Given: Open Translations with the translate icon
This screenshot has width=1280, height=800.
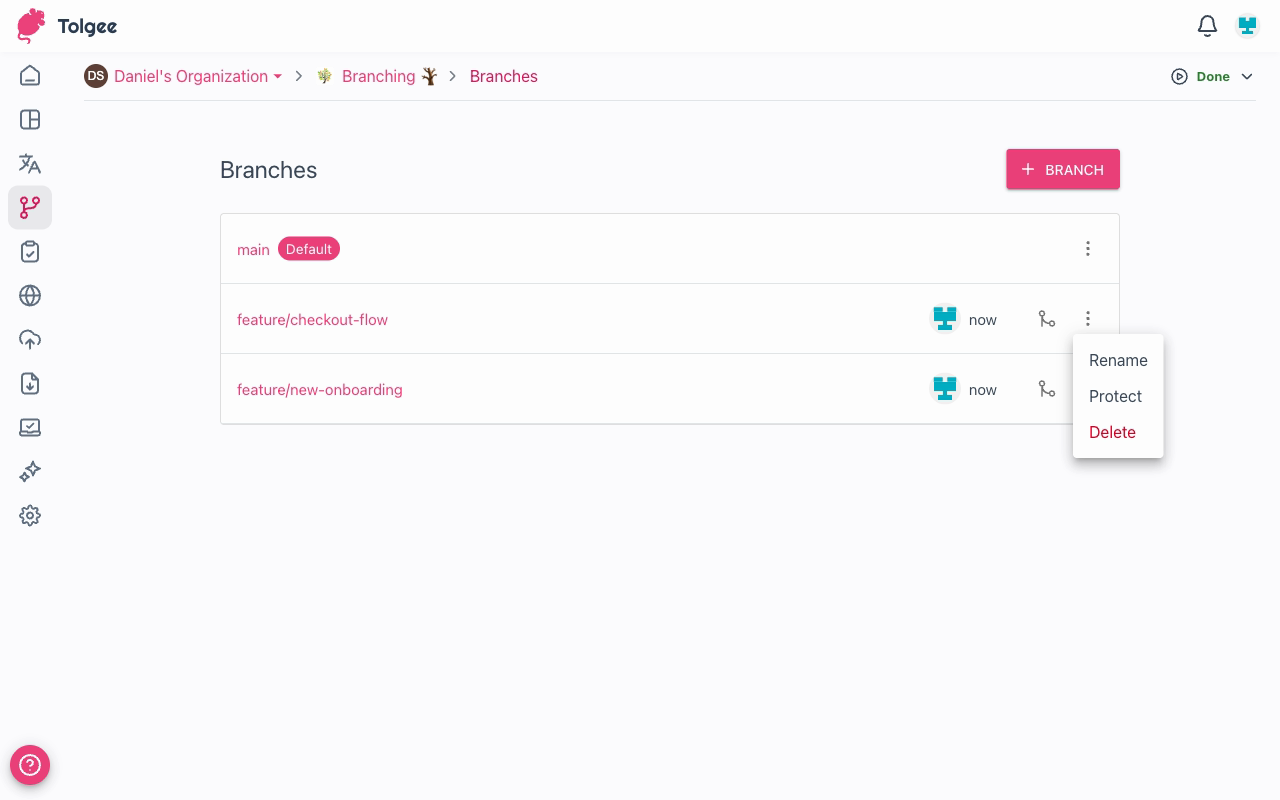Looking at the screenshot, I should coord(30,164).
